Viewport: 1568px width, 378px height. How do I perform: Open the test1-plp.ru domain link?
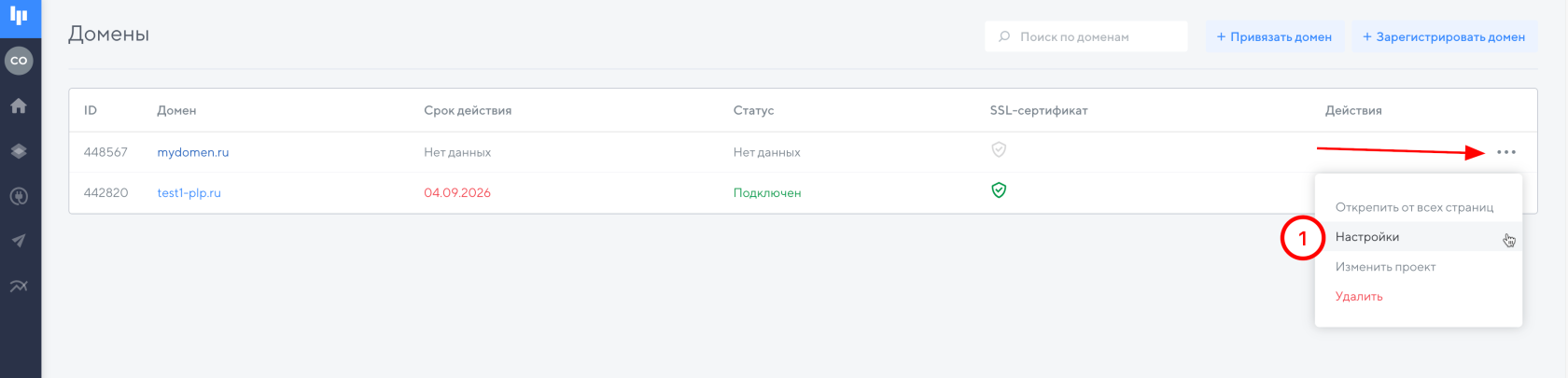pyautogui.click(x=189, y=193)
